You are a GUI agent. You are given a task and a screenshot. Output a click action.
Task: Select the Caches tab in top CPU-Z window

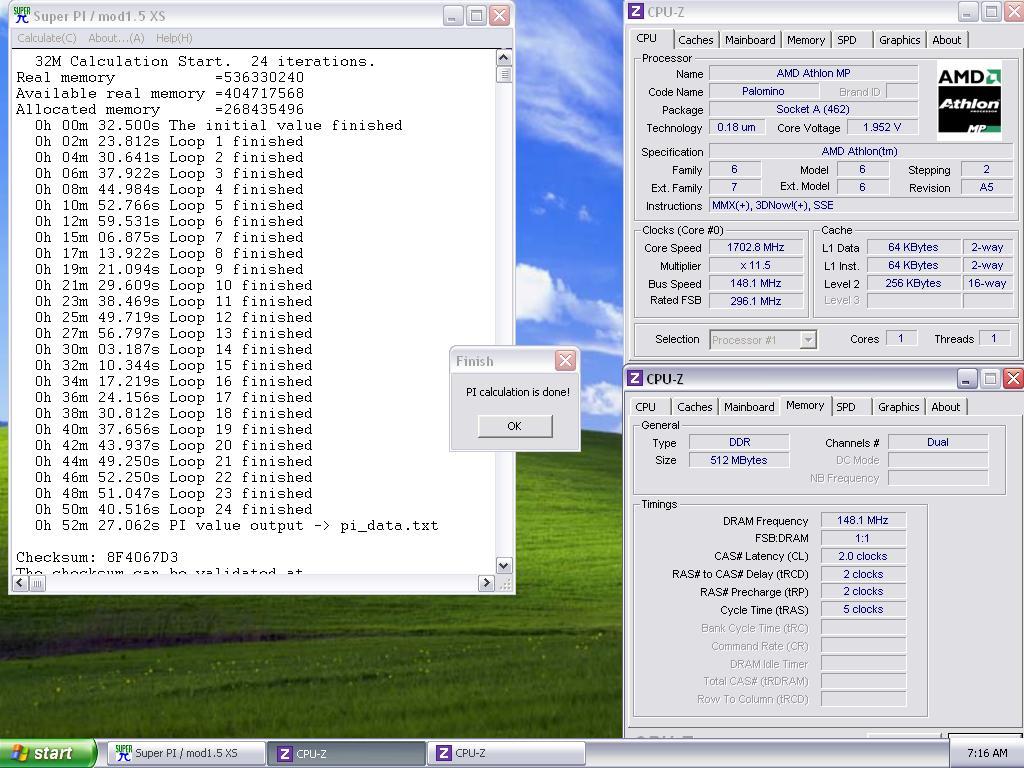696,40
